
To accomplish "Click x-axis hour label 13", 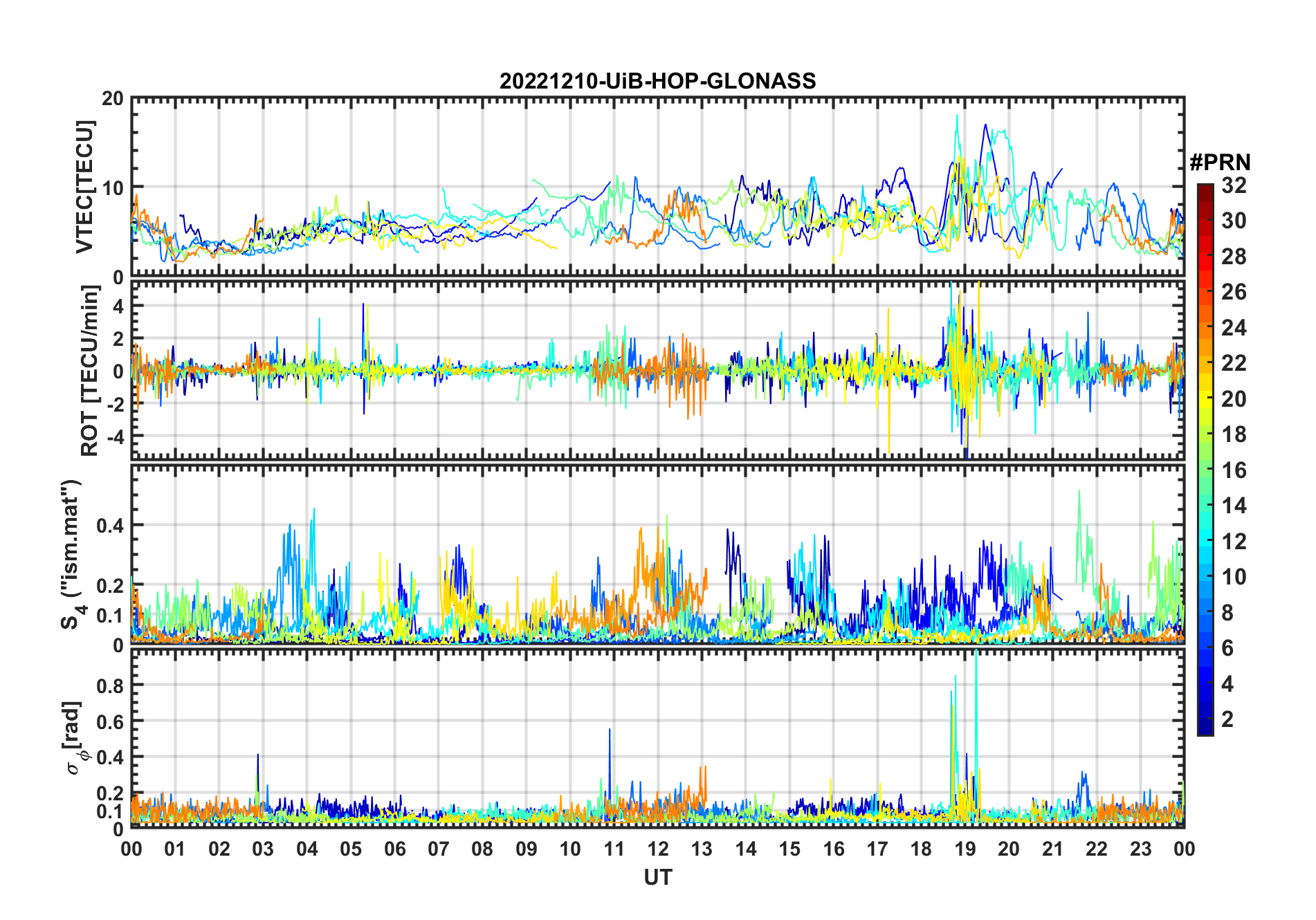I will pos(702,849).
